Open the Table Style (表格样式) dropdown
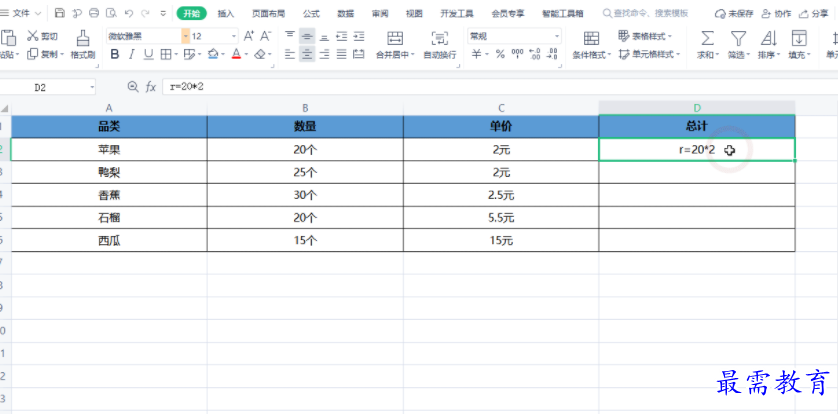The height and width of the screenshot is (414, 838). point(645,36)
